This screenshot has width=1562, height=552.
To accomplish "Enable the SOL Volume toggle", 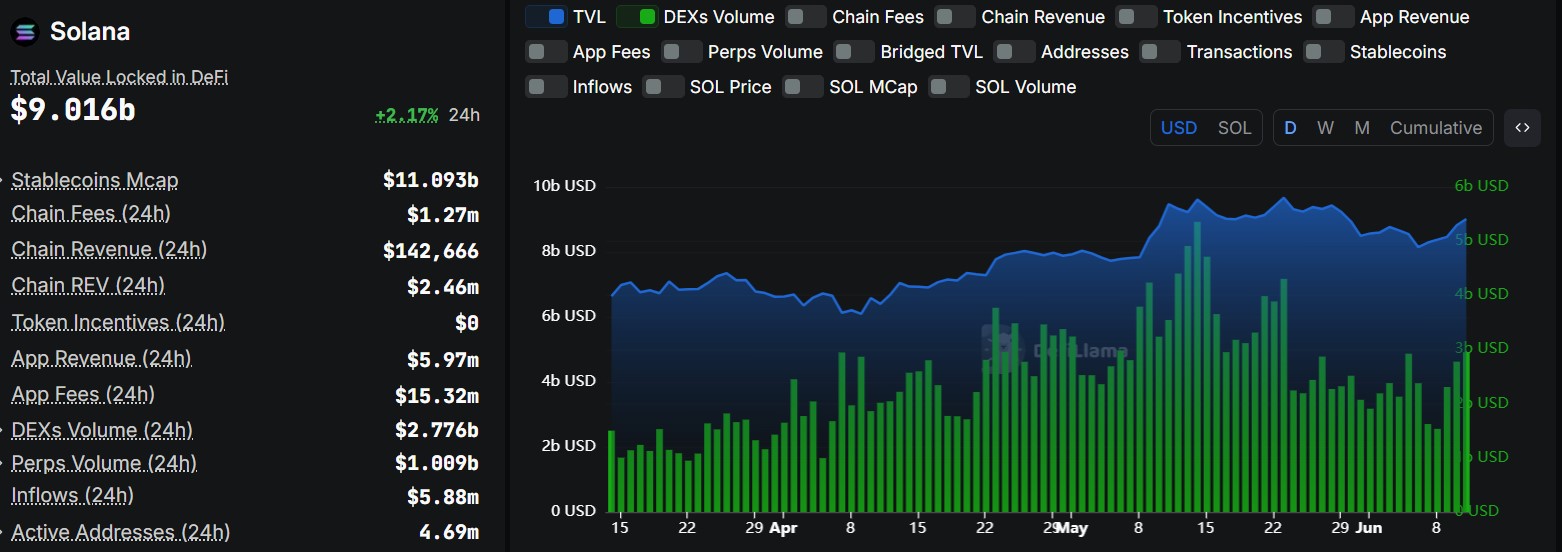I will tap(949, 87).
